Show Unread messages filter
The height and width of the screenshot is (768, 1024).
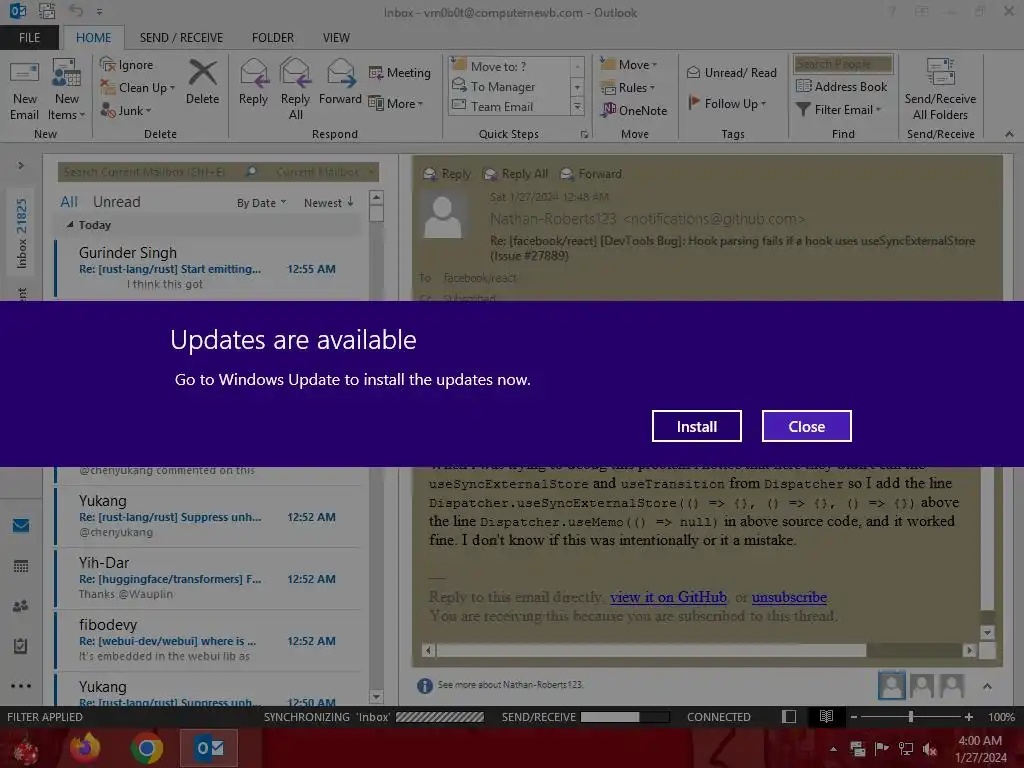(x=116, y=202)
